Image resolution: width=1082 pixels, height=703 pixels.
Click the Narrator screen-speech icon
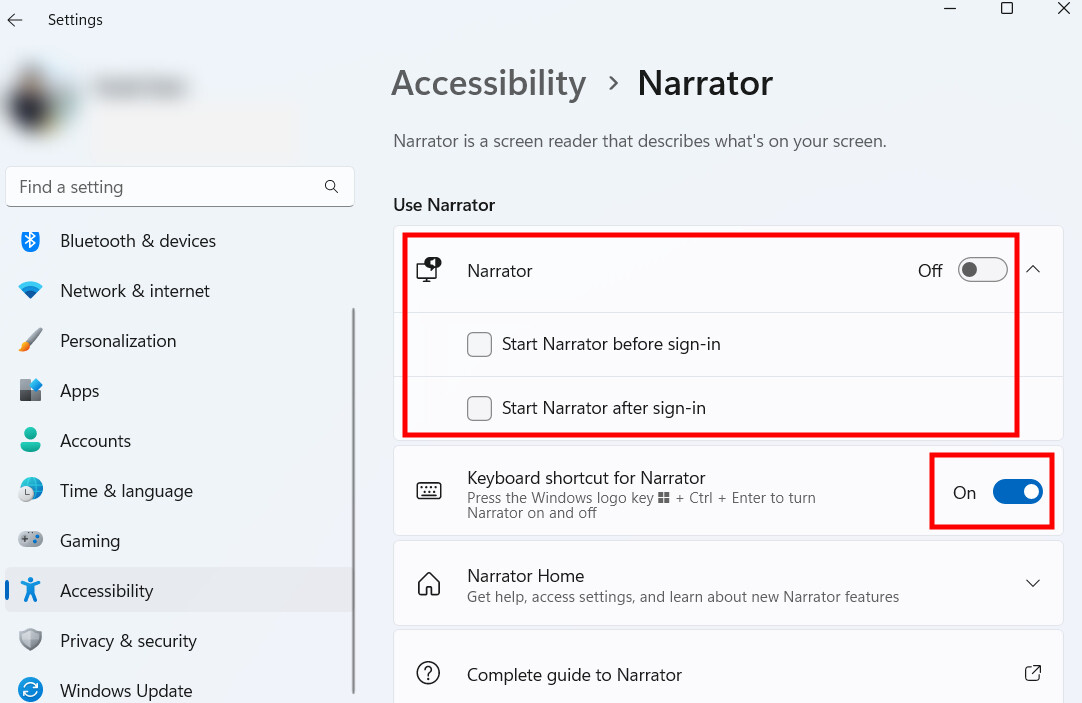[429, 270]
